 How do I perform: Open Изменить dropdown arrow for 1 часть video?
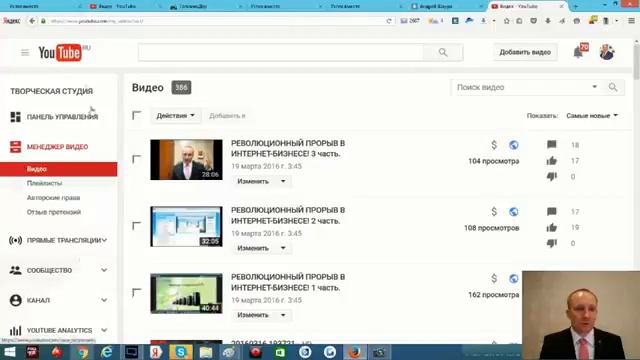pyautogui.click(x=283, y=315)
